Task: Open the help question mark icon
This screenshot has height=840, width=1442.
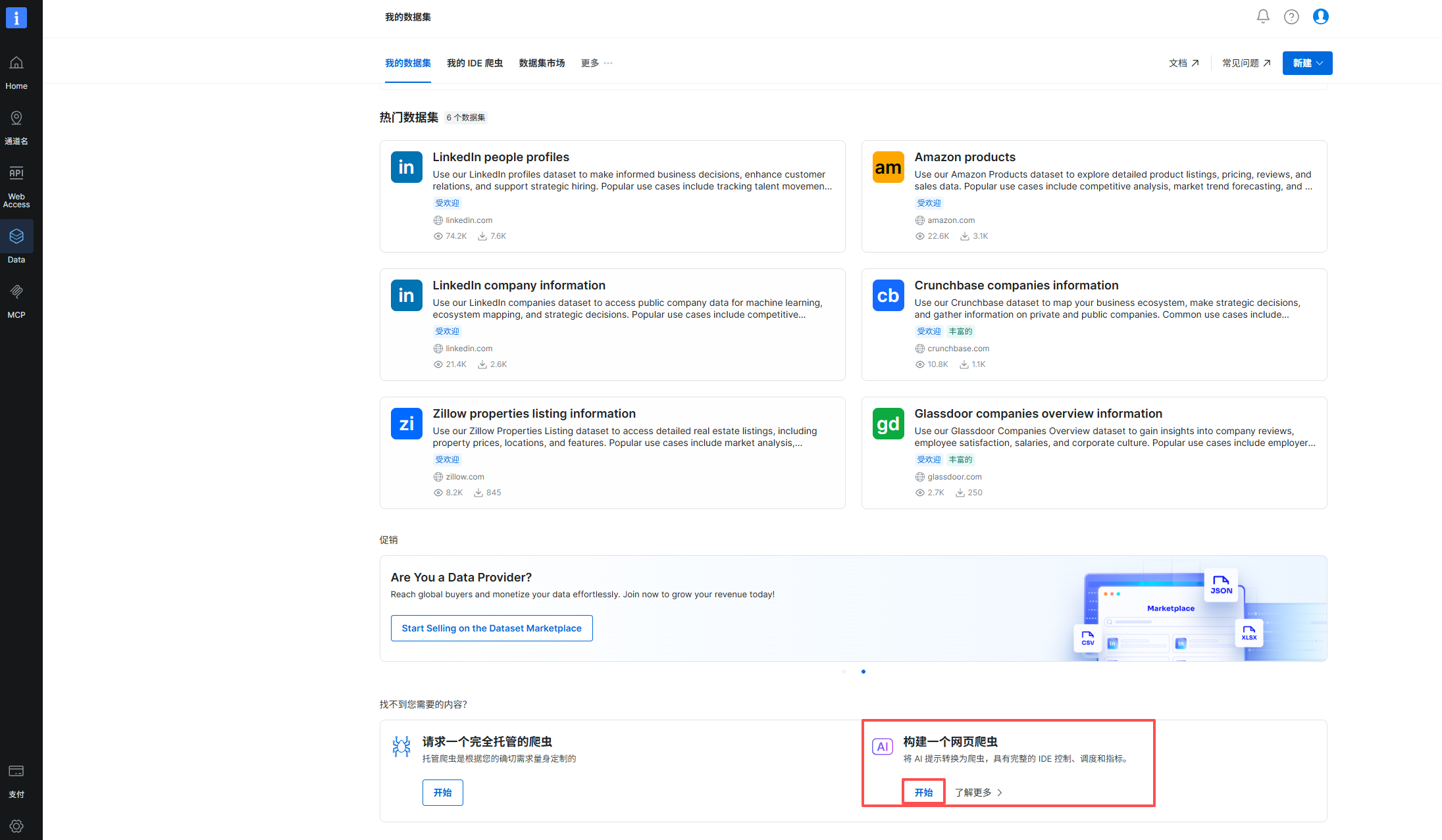Action: coord(1291,16)
